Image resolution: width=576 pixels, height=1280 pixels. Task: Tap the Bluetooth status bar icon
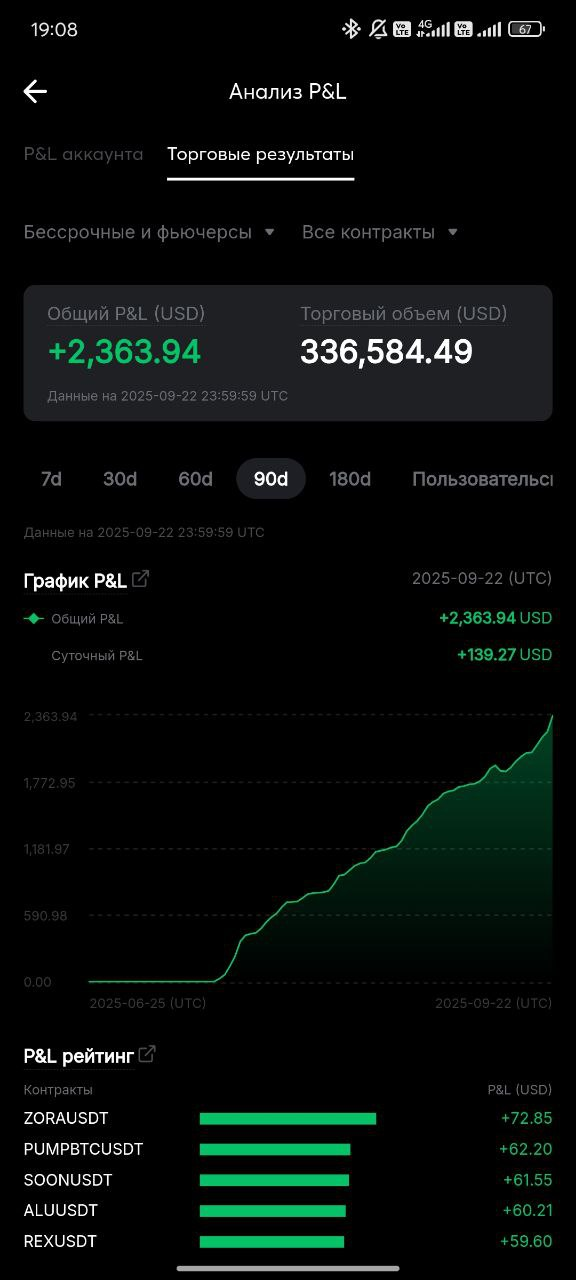pos(351,29)
